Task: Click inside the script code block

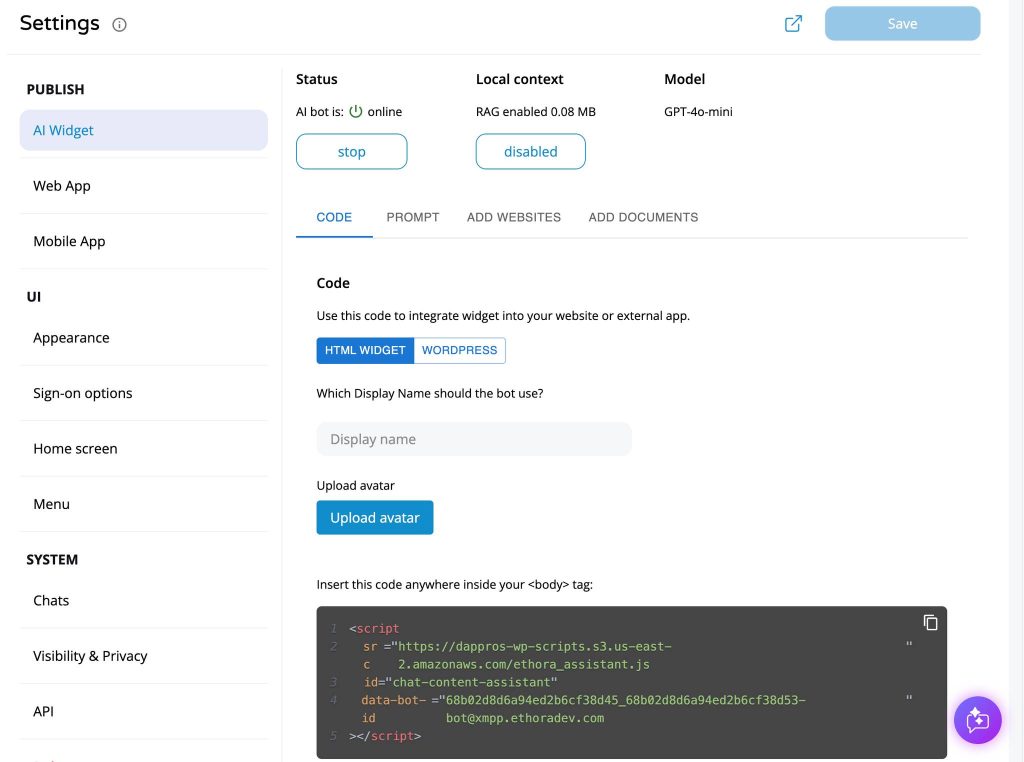Action: click(632, 682)
